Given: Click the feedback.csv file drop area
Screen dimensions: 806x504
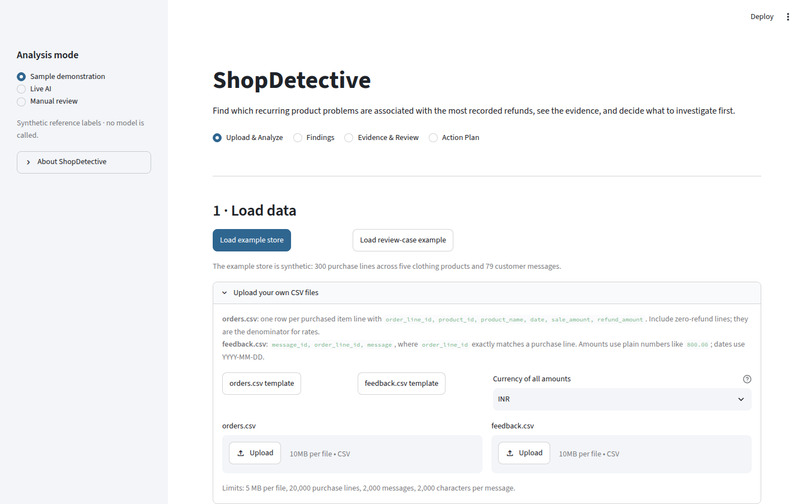Looking at the screenshot, I should click(621, 454).
